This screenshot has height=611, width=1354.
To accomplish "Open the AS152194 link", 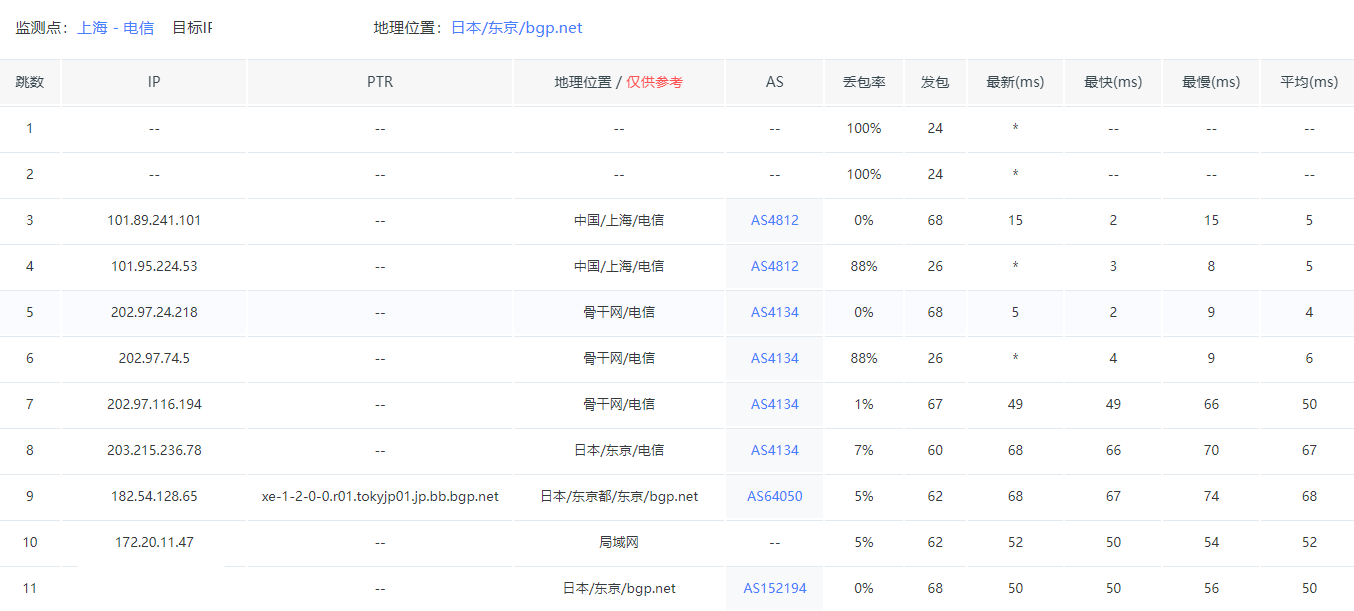I will [775, 588].
